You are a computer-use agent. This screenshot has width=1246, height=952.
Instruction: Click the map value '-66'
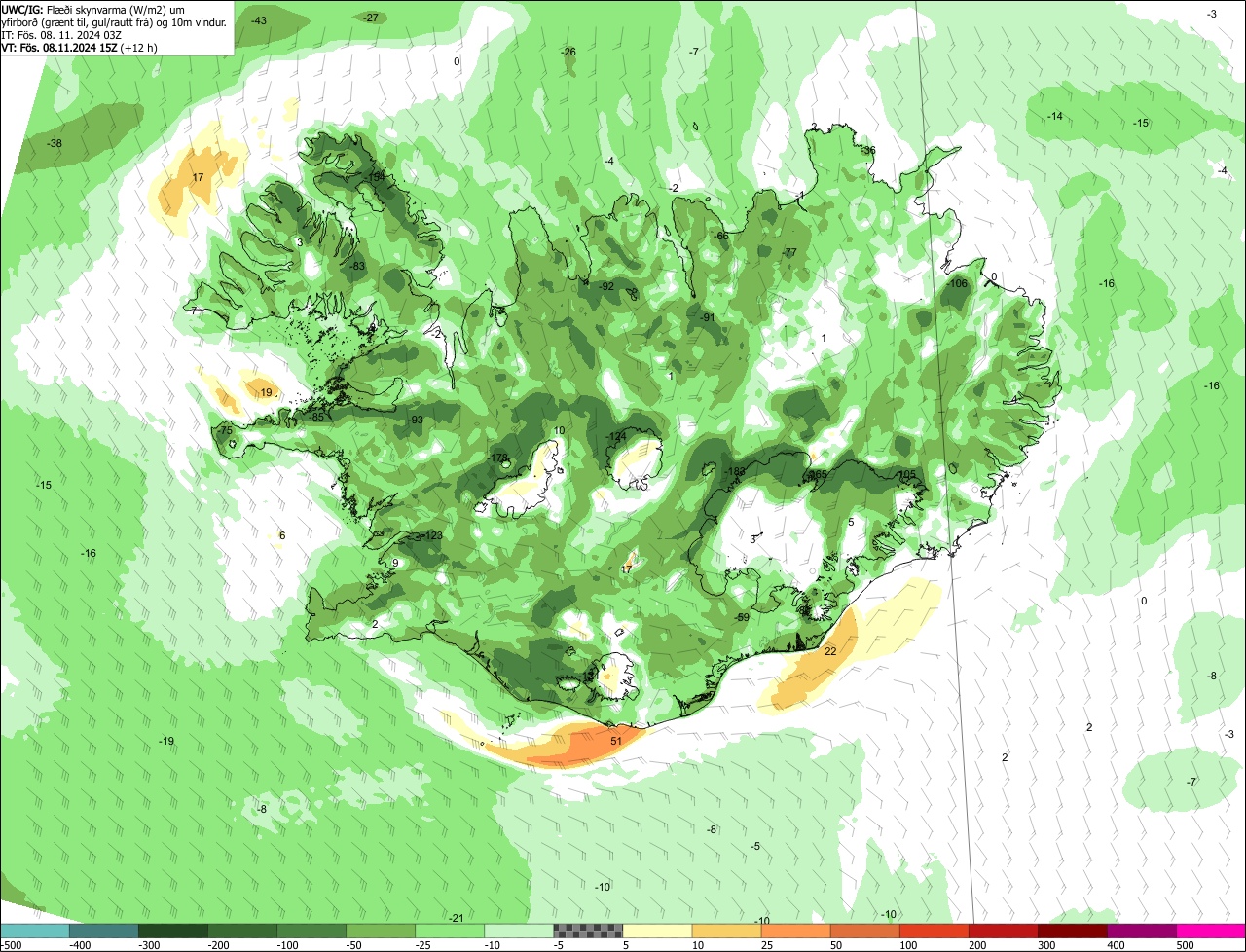pyautogui.click(x=721, y=236)
